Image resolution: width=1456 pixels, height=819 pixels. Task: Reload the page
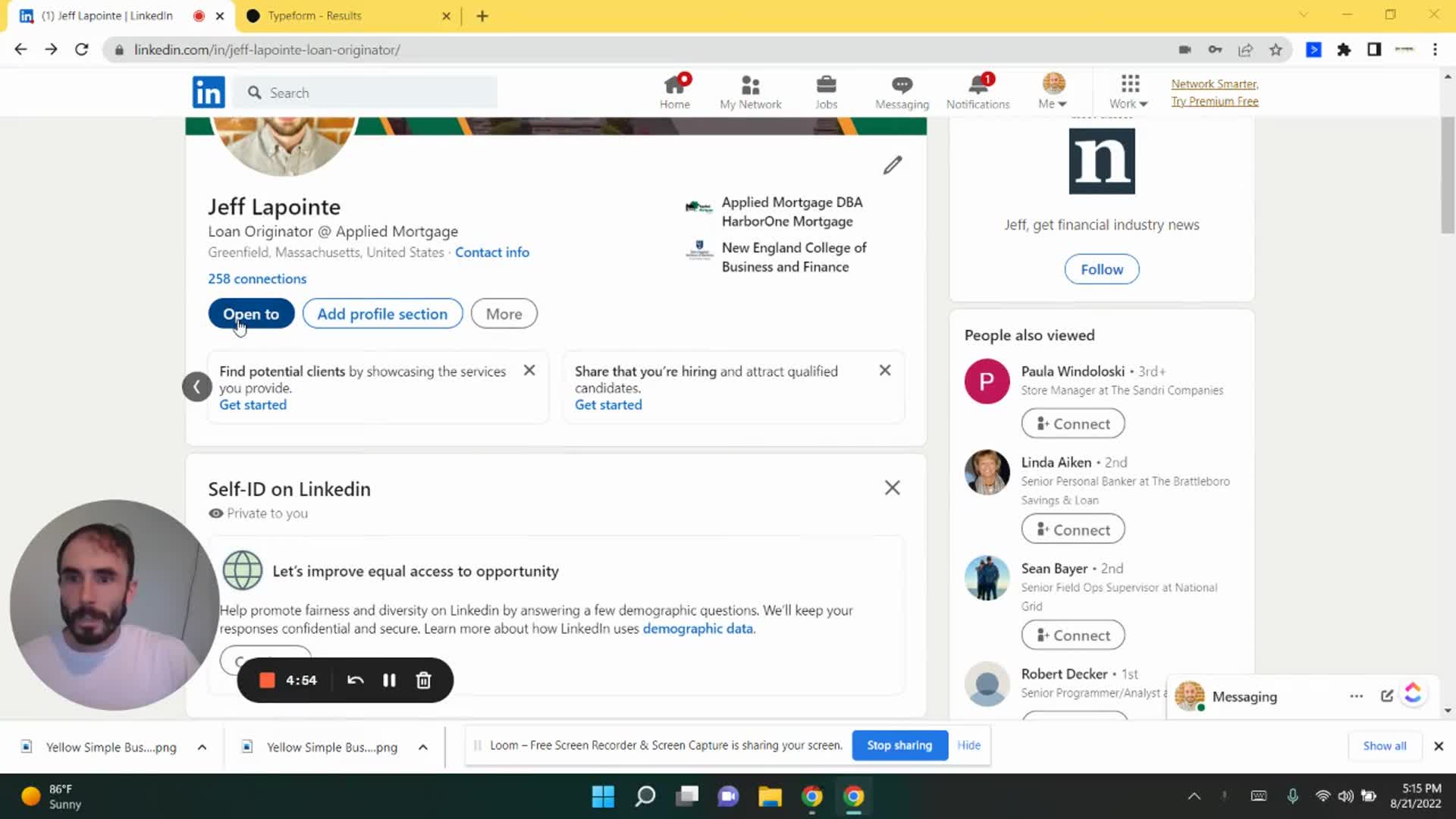[81, 49]
